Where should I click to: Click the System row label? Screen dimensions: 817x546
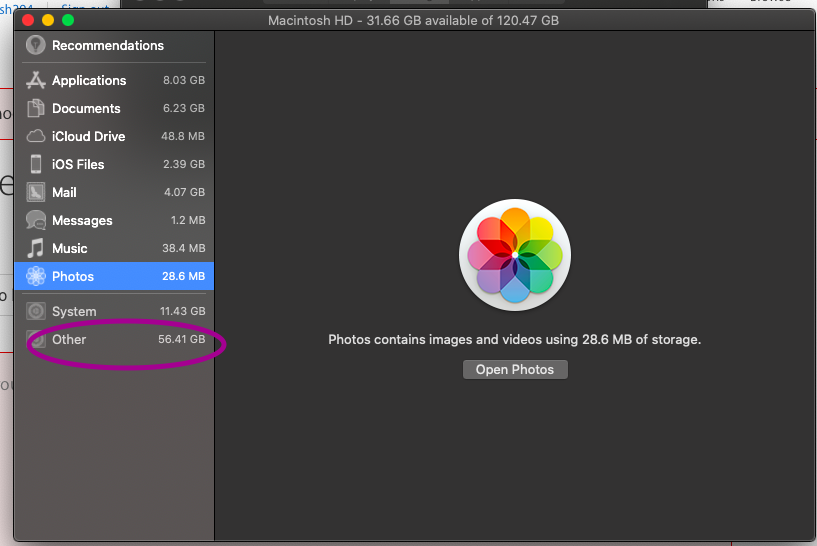point(74,312)
